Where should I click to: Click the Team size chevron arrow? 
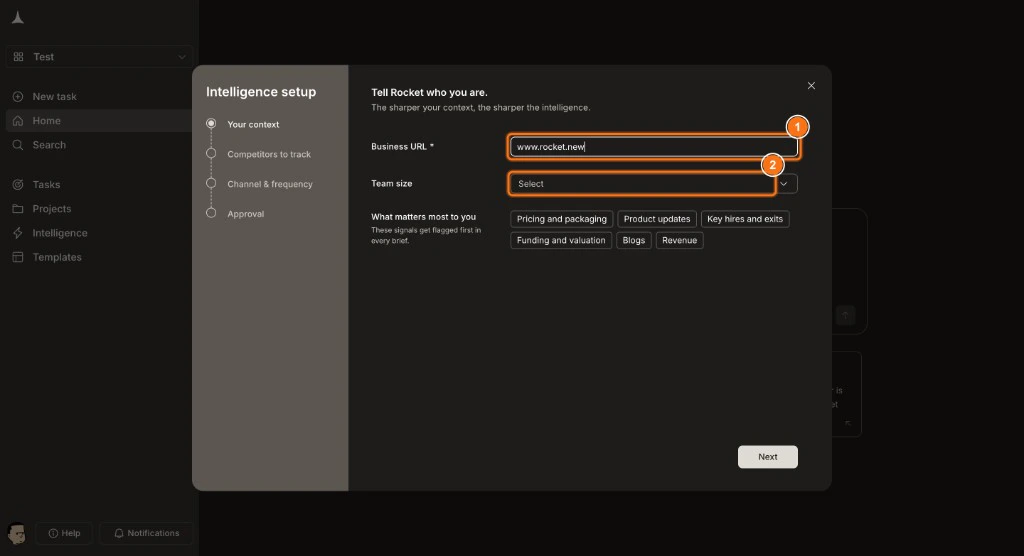784,184
